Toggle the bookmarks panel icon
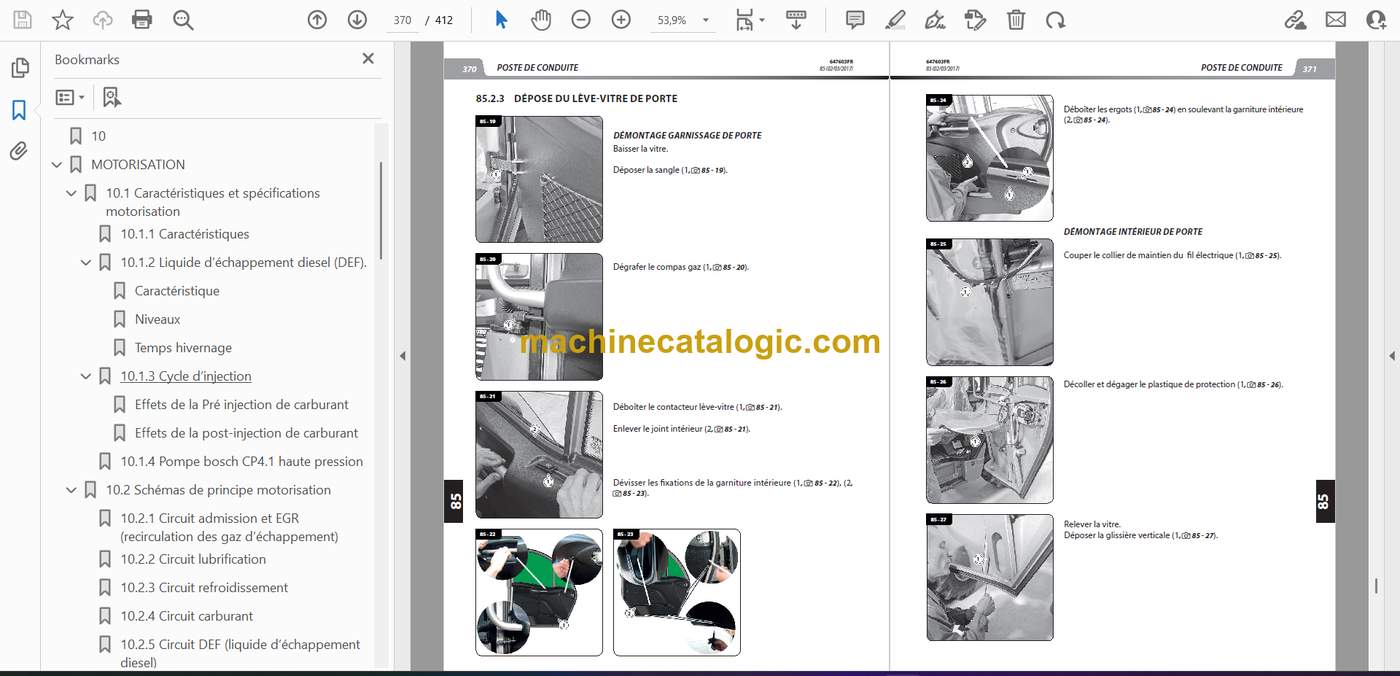Screen dimensions: 1400x676 coord(19,110)
